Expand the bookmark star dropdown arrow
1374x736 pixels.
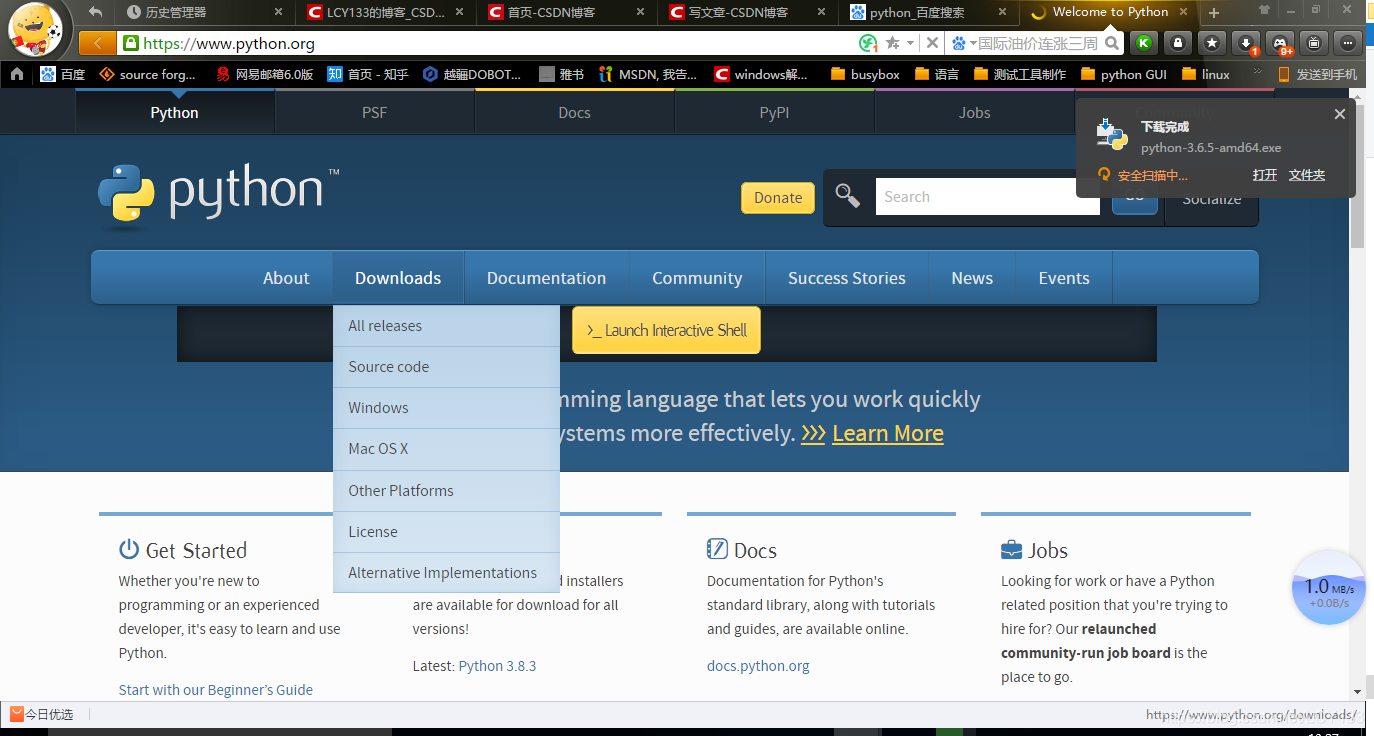pos(910,43)
